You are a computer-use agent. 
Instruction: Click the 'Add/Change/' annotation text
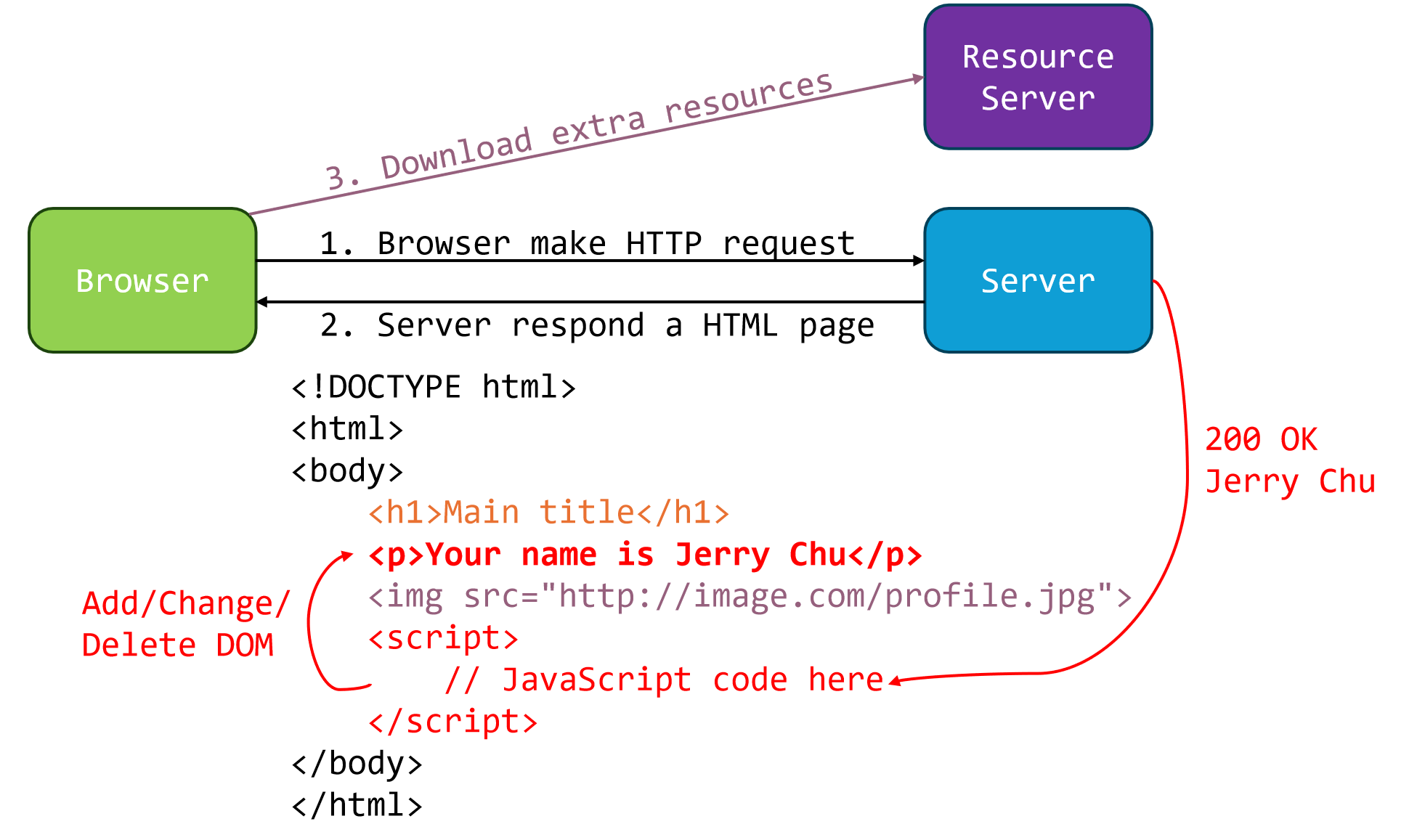click(186, 603)
